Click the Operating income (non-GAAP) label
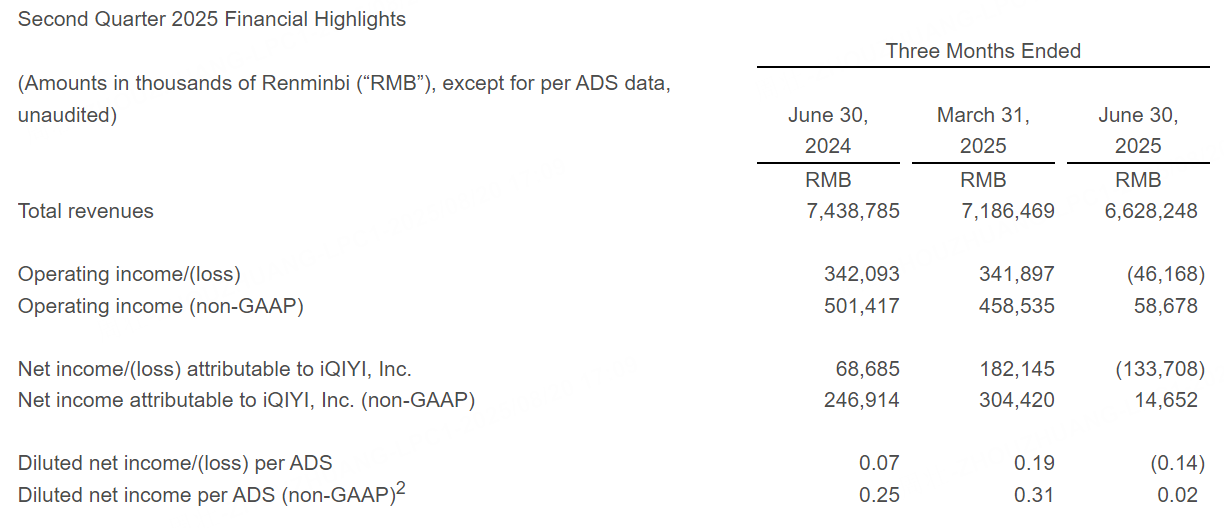This screenshot has height=528, width=1224. coord(161,306)
